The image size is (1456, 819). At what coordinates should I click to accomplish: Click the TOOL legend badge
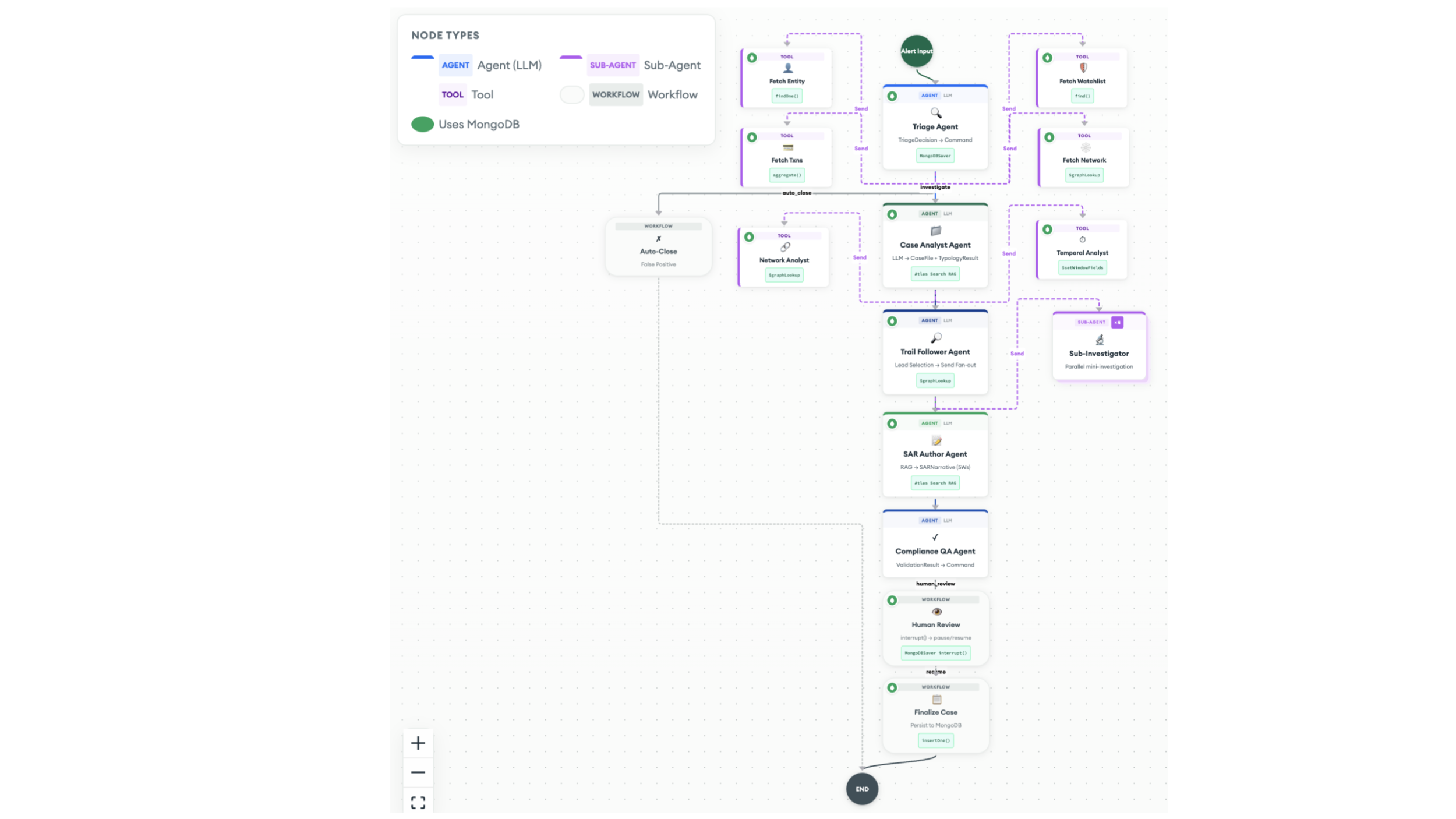point(453,94)
